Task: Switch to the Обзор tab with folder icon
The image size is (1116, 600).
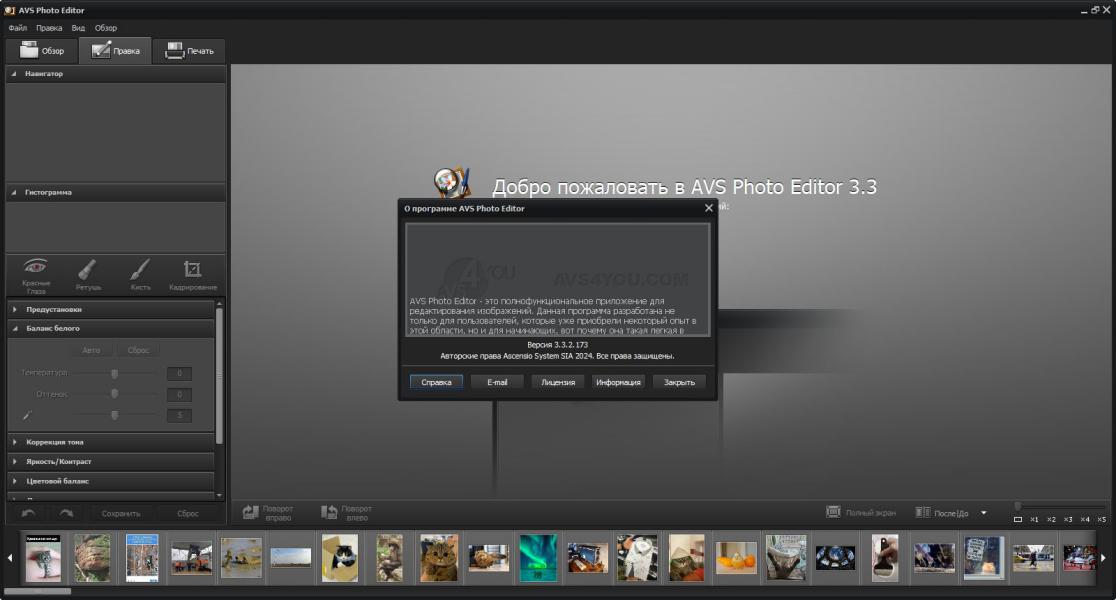Action: point(42,51)
